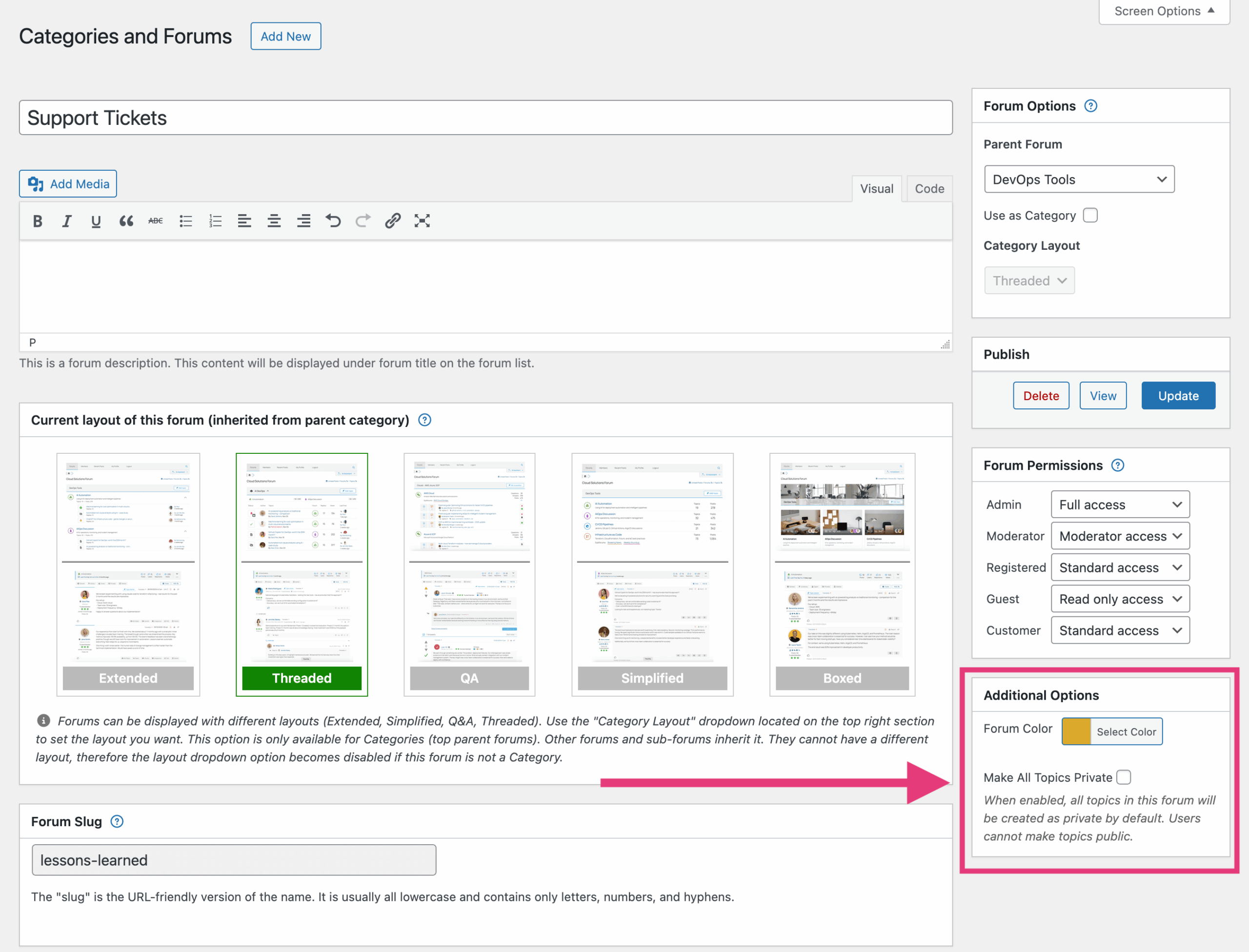Viewport: 1249px width, 952px height.
Task: Apply italic formatting in editor
Action: (67, 221)
